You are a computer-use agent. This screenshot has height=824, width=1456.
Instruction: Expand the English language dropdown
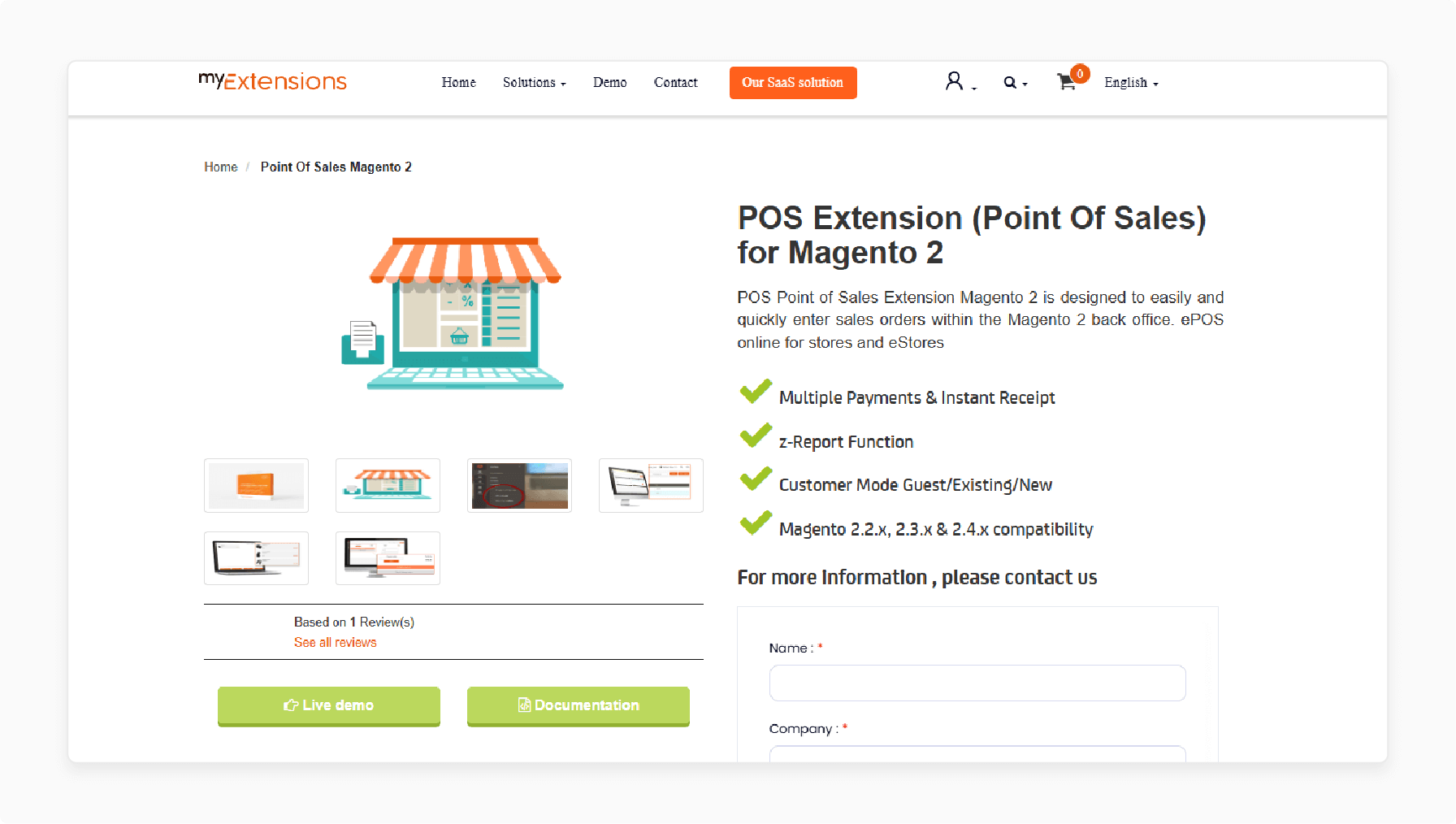point(1131,83)
